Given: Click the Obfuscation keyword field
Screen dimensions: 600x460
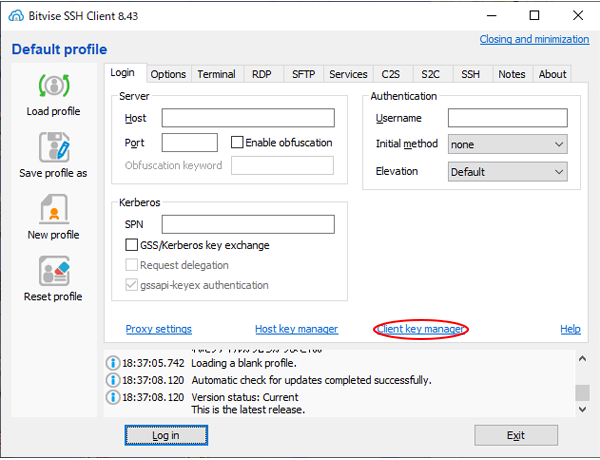Looking at the screenshot, I should [x=282, y=165].
